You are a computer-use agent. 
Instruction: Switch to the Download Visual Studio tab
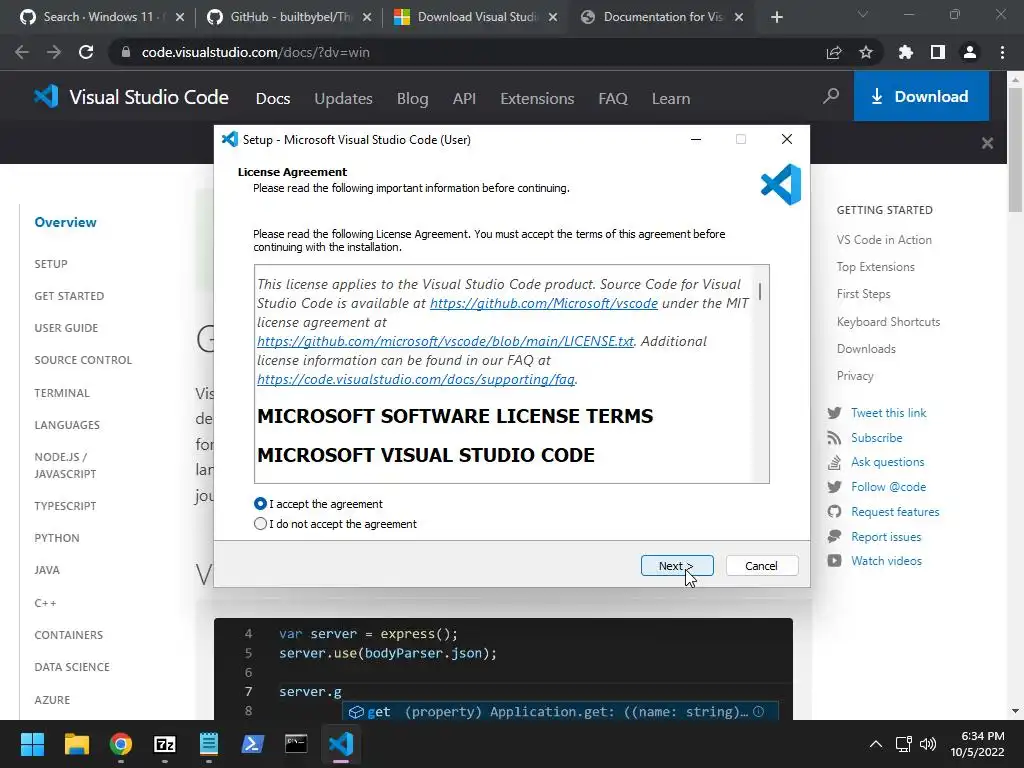pyautogui.click(x=477, y=17)
